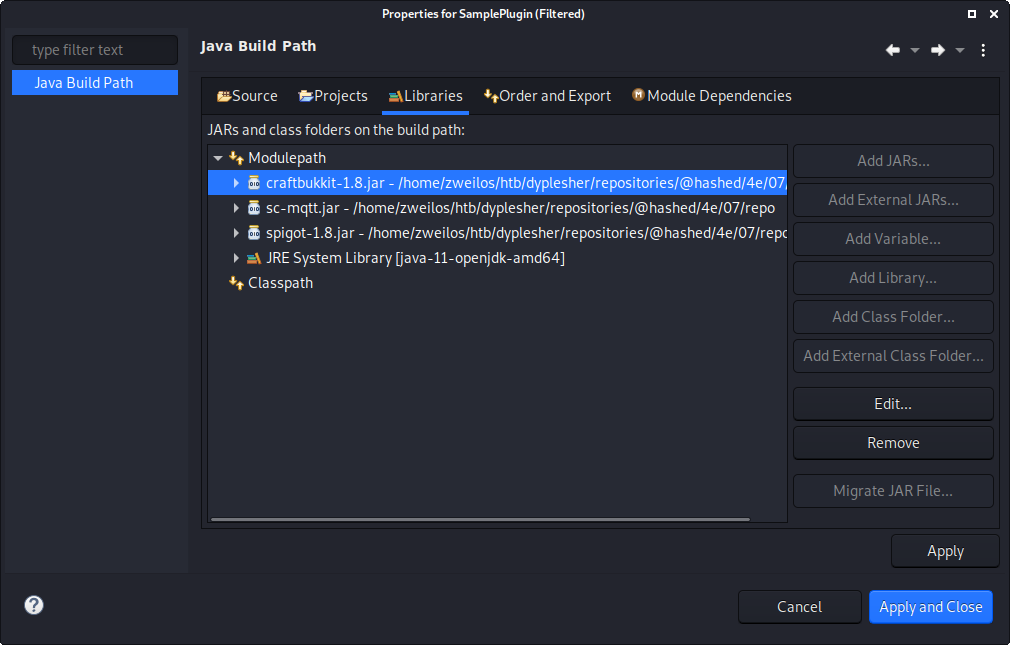Click the craftbukkit-1.8.jar file icon
The width and height of the screenshot is (1010, 645).
pyautogui.click(x=254, y=183)
